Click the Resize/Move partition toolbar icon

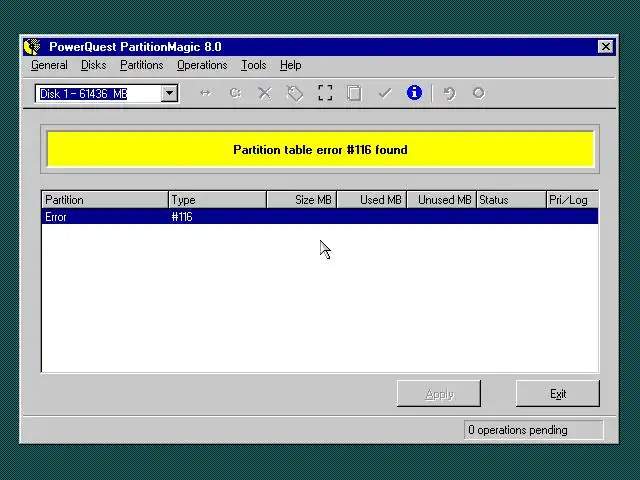pos(206,93)
